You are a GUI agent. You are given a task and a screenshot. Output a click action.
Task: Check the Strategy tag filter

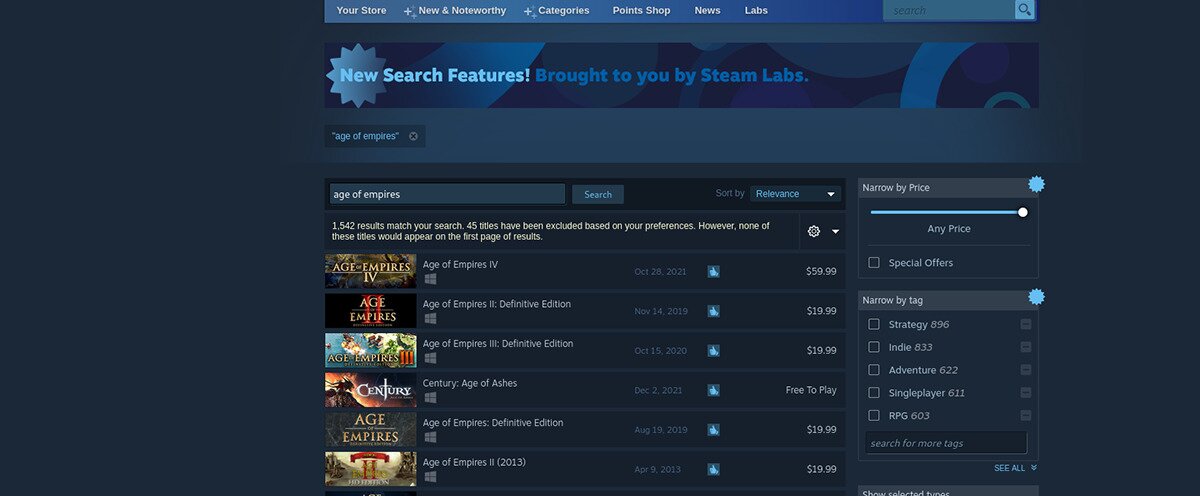click(874, 324)
